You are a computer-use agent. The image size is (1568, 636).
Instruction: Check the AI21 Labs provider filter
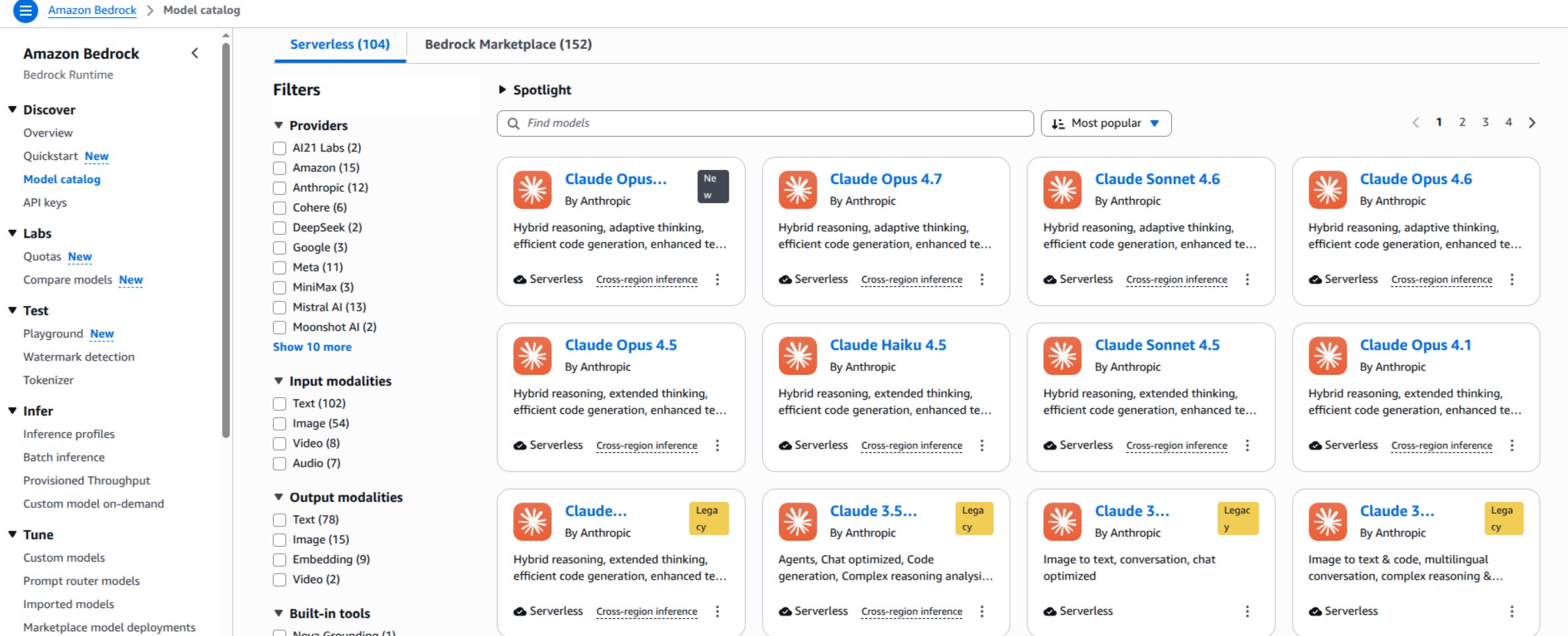click(279, 148)
